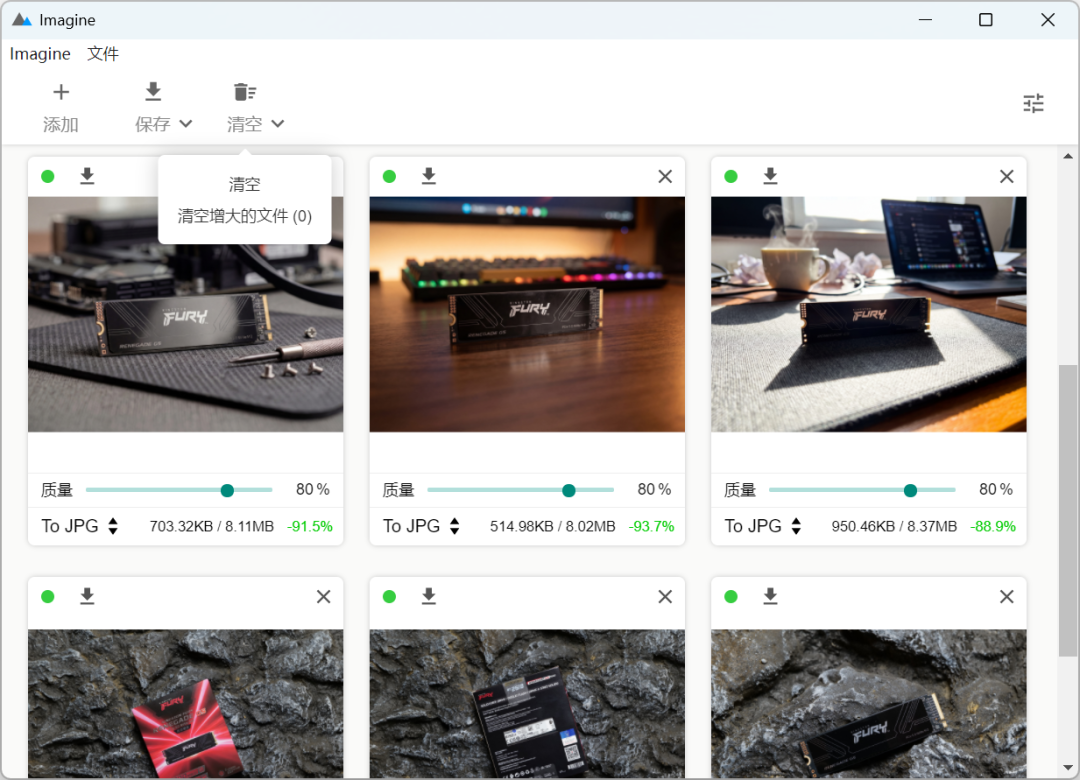
Task: Open the 文件 menu
Action: (103, 54)
